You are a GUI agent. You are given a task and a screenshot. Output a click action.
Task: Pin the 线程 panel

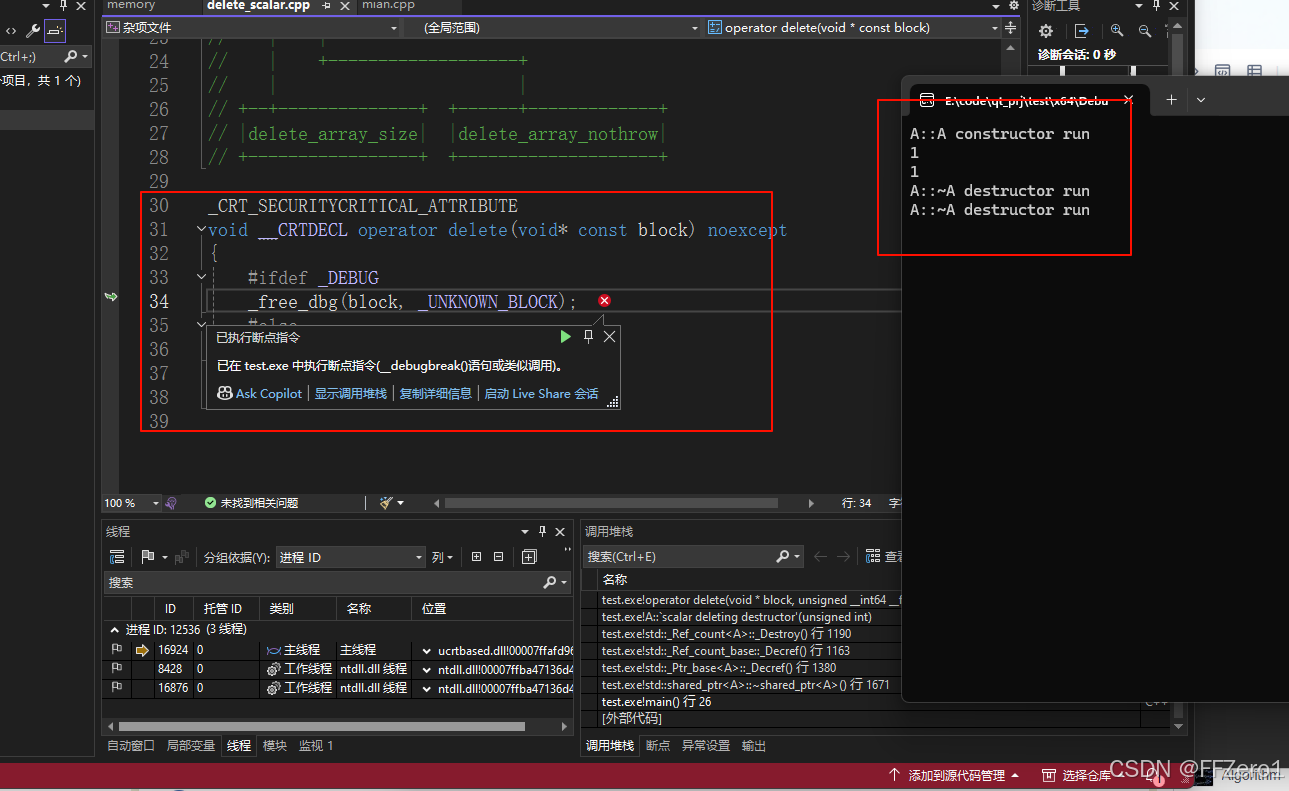(x=543, y=531)
